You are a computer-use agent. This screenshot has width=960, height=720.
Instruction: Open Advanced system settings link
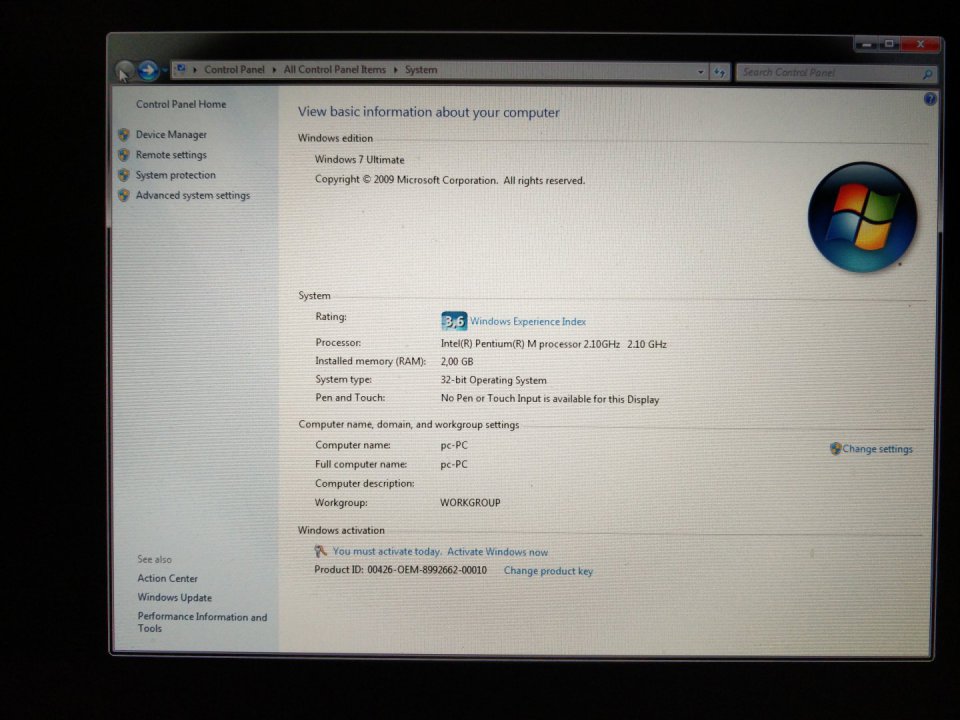[x=192, y=195]
